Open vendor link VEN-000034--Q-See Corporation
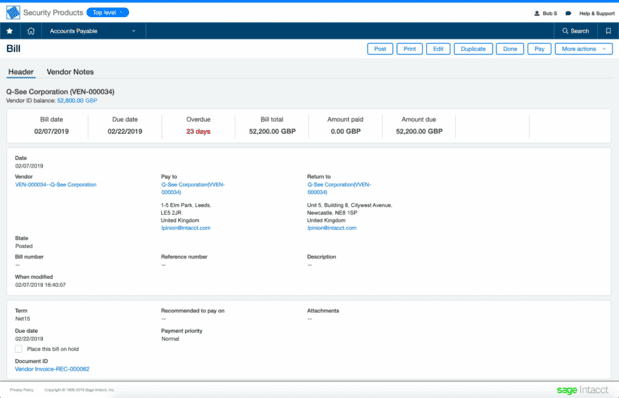 tap(56, 184)
